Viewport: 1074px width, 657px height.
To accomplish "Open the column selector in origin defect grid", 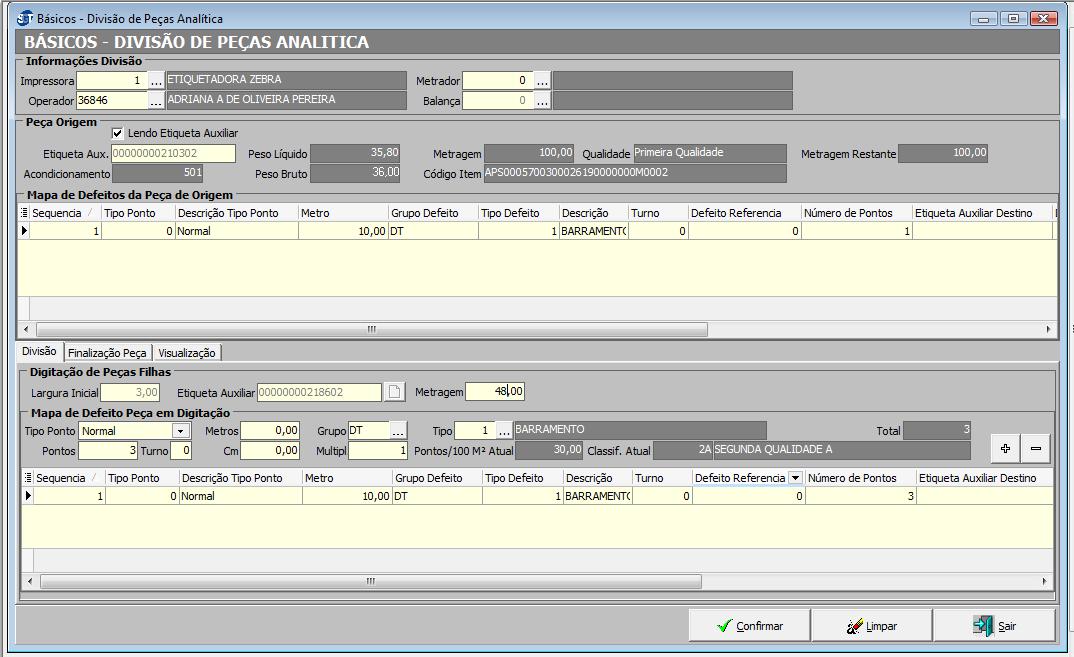I will [24, 213].
